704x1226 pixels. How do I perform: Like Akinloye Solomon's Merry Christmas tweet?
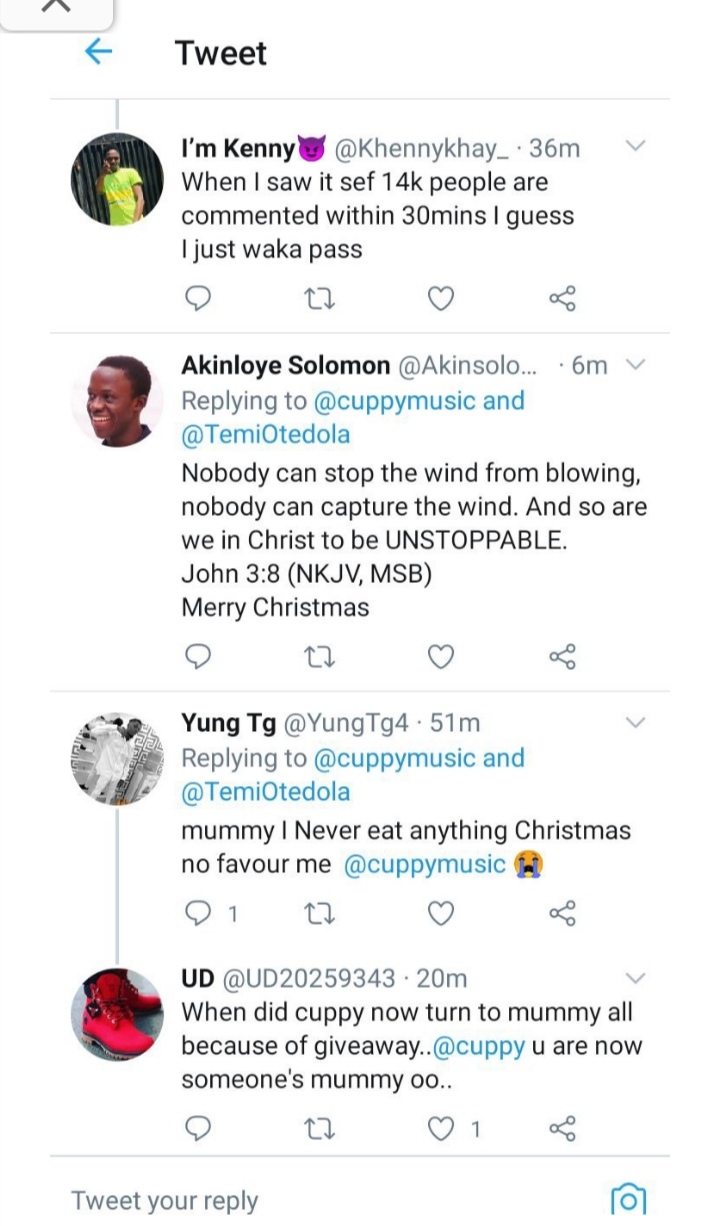[x=441, y=656]
